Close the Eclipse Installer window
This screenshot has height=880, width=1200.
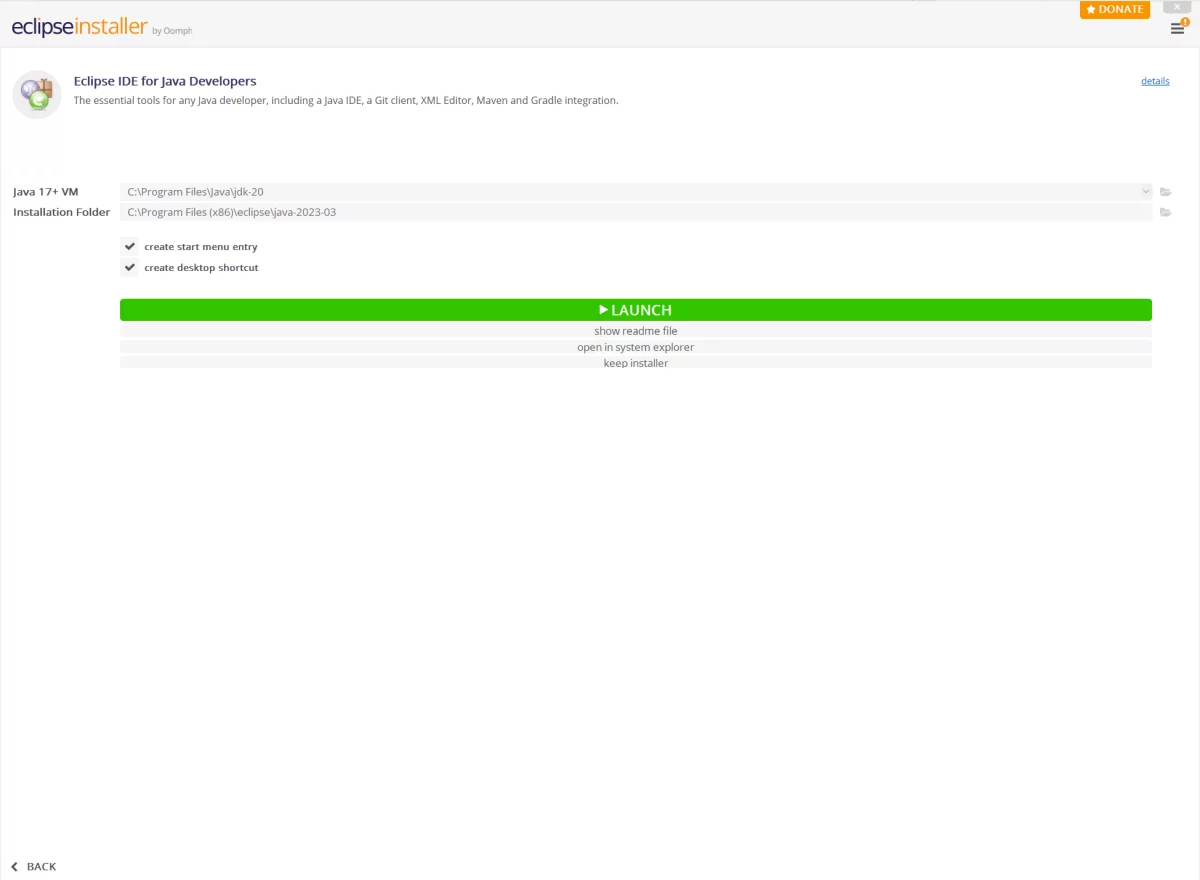coord(1176,7)
